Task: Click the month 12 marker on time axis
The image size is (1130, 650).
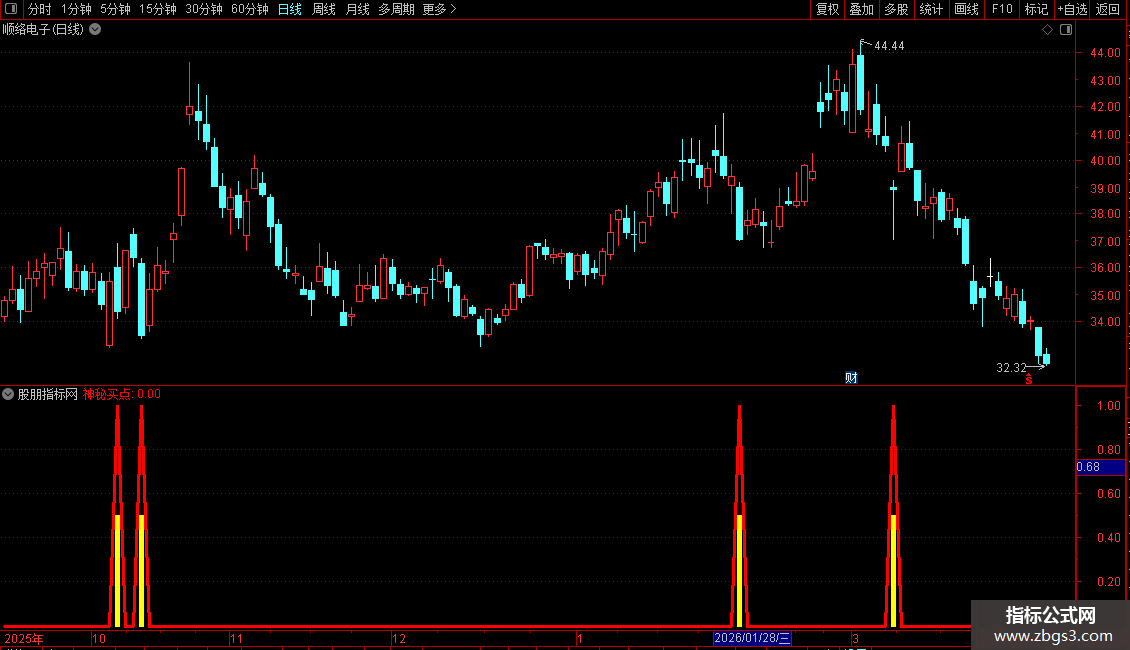Action: 399,638
